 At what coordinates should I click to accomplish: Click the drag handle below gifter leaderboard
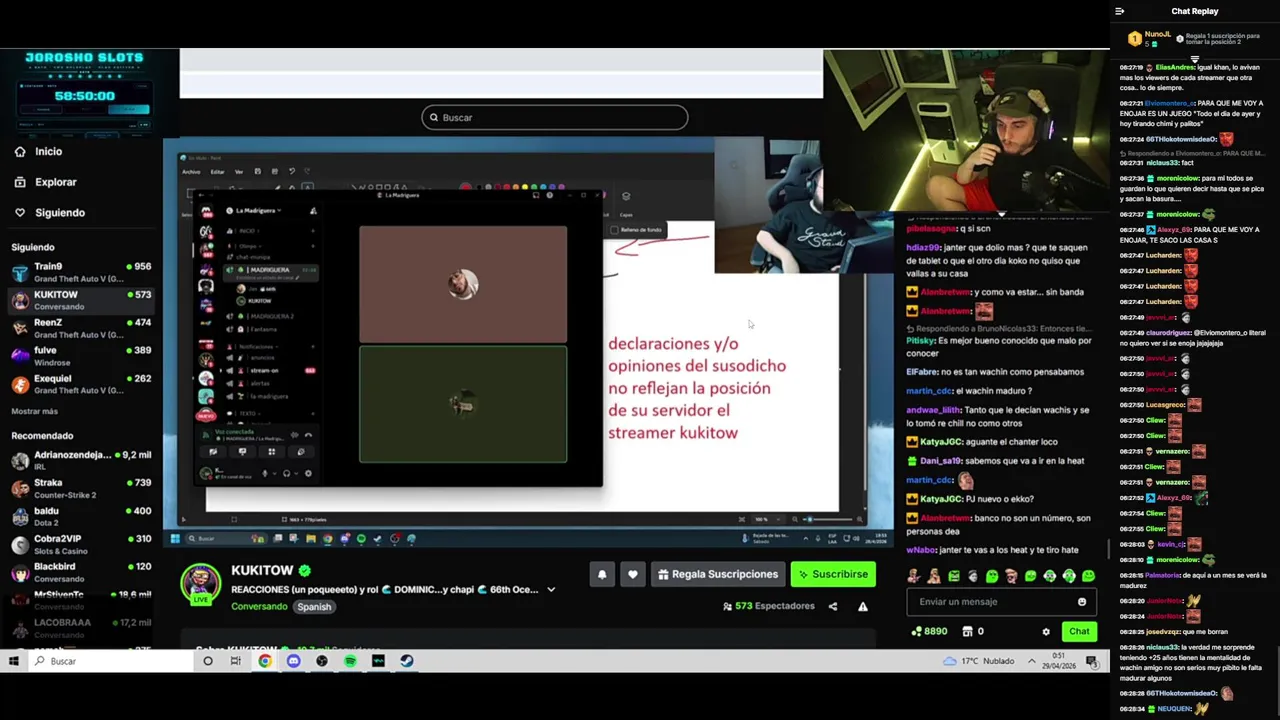(x=1194, y=58)
